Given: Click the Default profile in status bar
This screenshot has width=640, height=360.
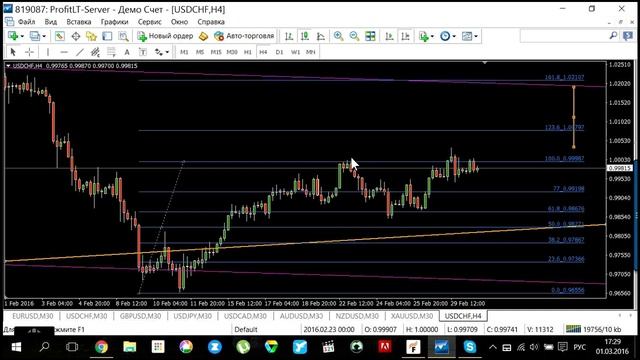Looking at the screenshot, I should point(246,329).
